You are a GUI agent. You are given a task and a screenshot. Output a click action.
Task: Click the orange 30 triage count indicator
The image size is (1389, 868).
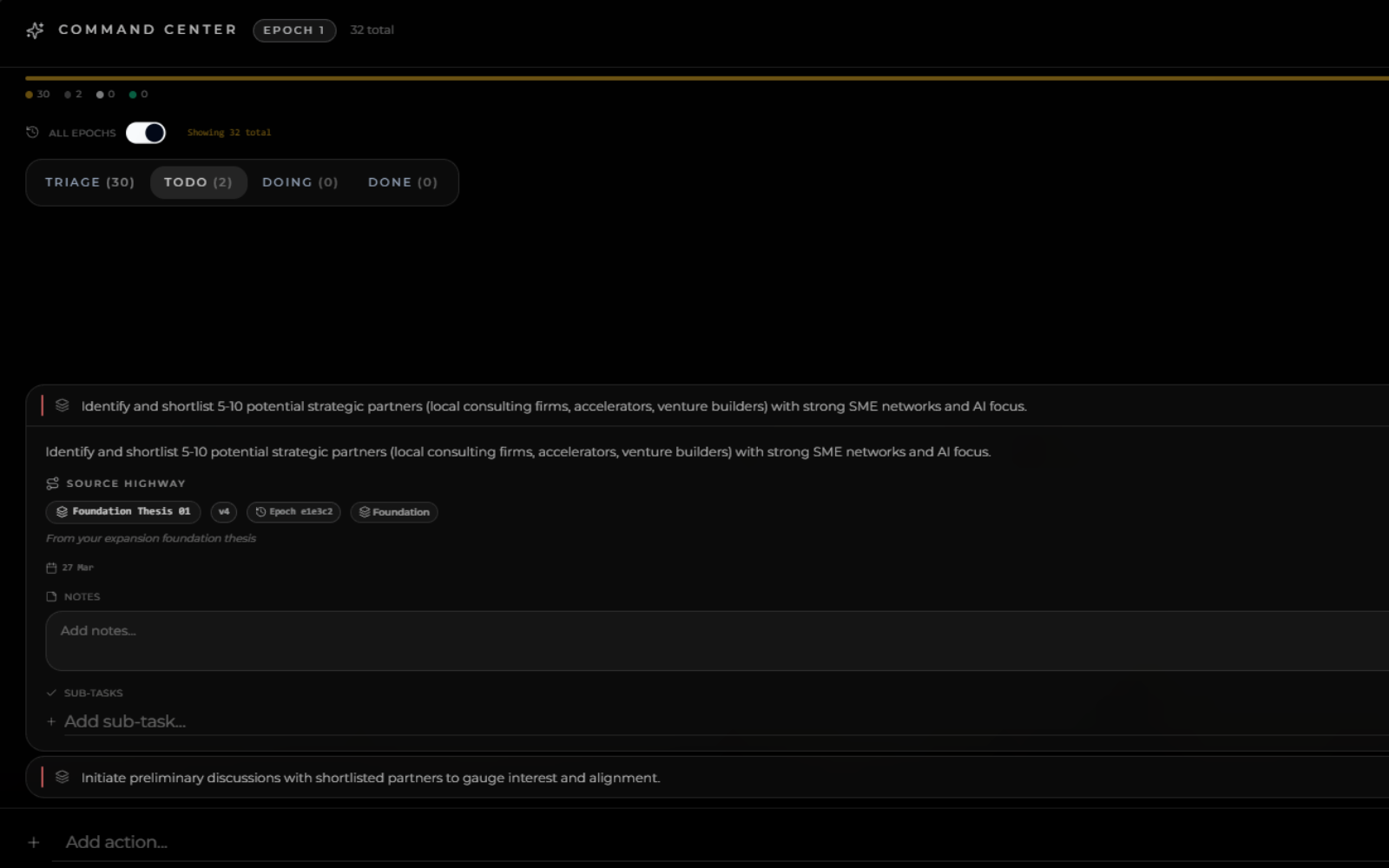(37, 94)
